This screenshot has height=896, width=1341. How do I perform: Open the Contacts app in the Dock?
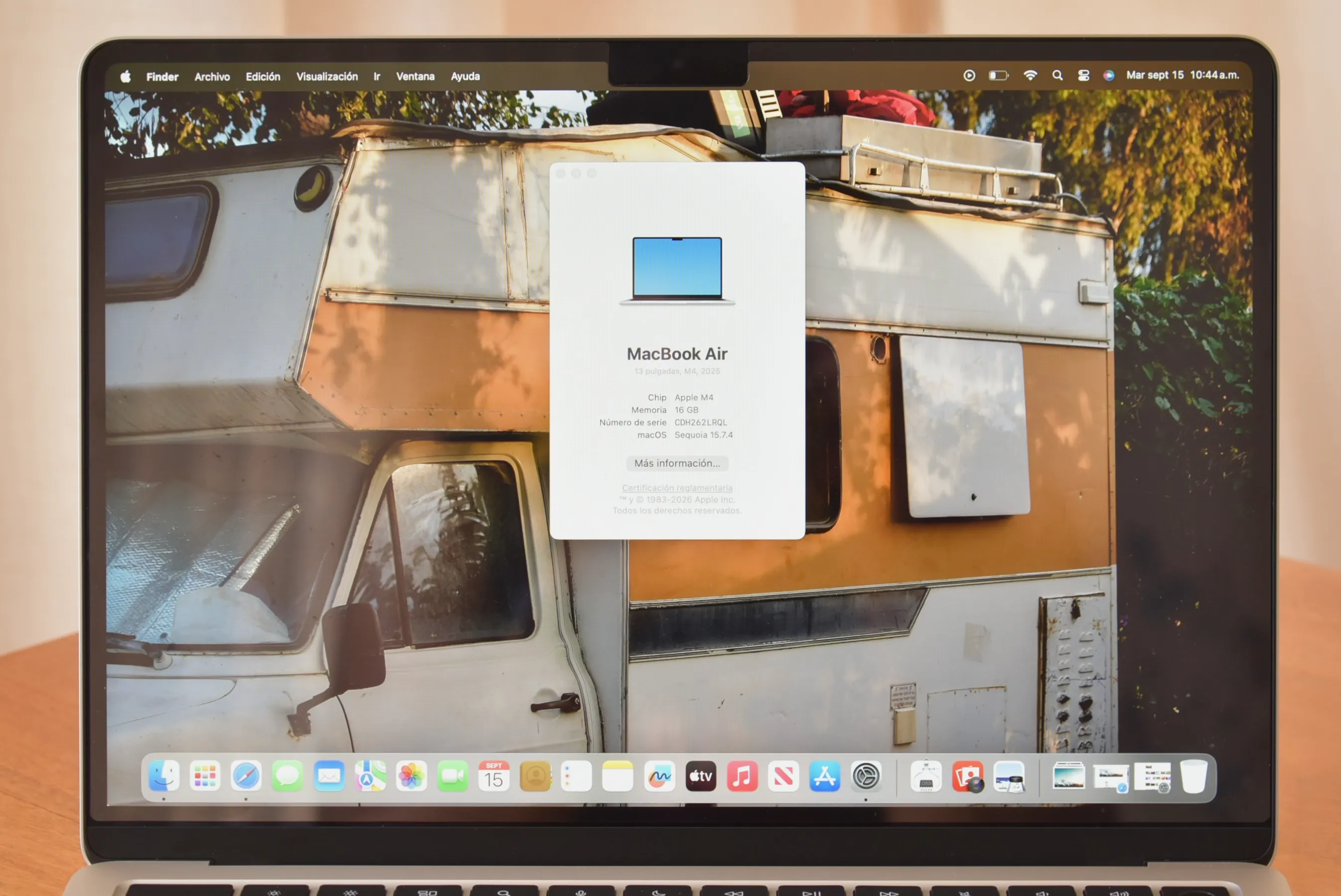pyautogui.click(x=535, y=776)
